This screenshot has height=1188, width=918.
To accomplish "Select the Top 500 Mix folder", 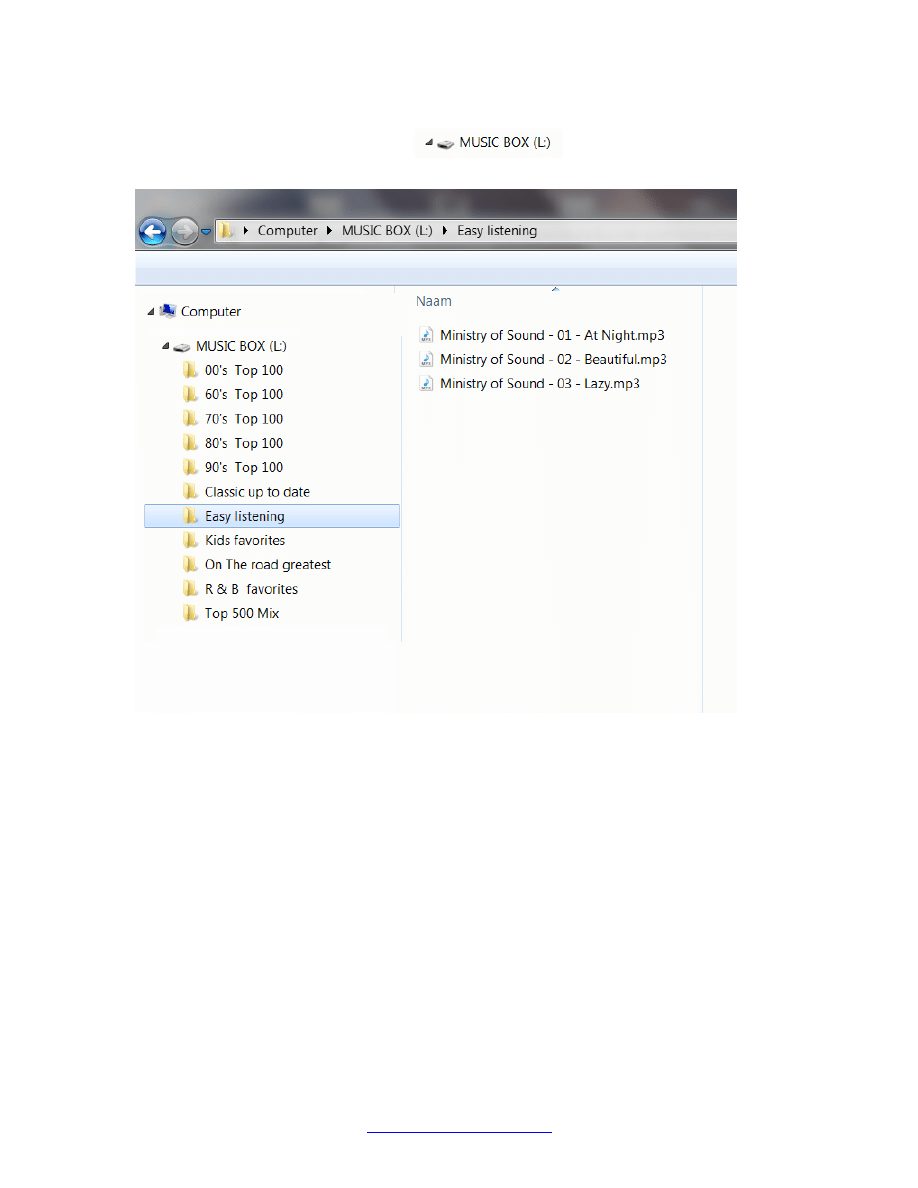I will coord(241,614).
